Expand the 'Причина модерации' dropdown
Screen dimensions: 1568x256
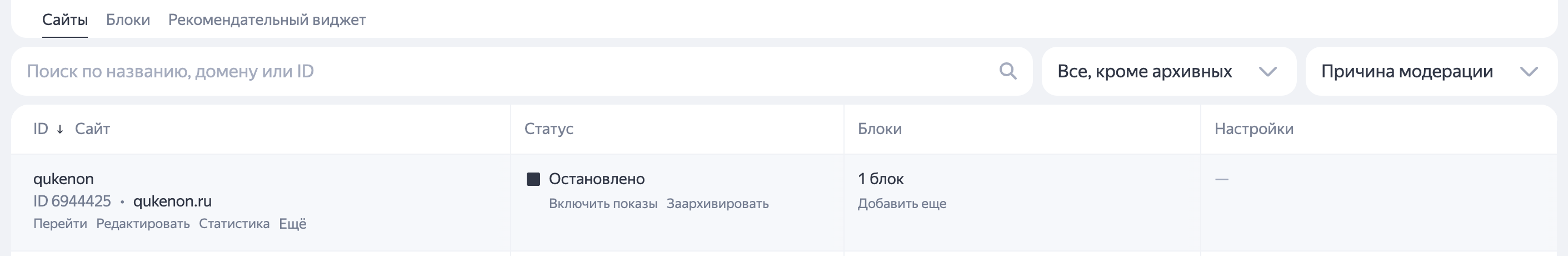1431,71
